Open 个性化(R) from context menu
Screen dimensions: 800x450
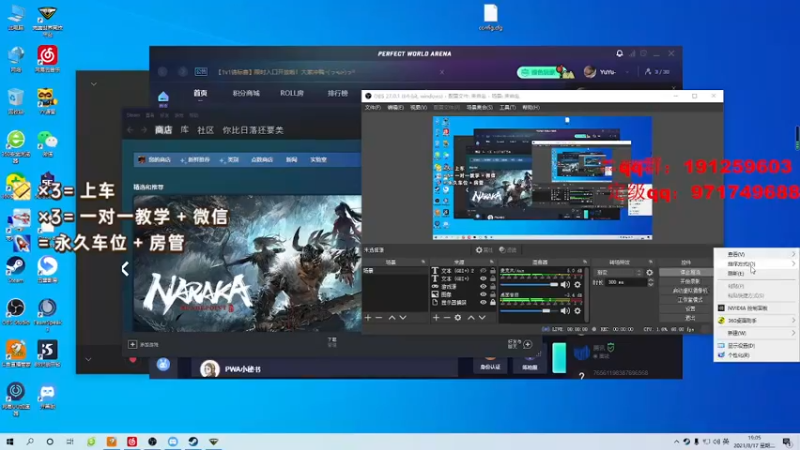756,355
